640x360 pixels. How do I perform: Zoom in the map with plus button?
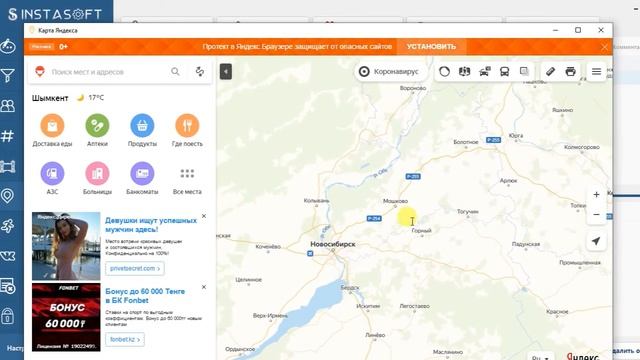596,195
